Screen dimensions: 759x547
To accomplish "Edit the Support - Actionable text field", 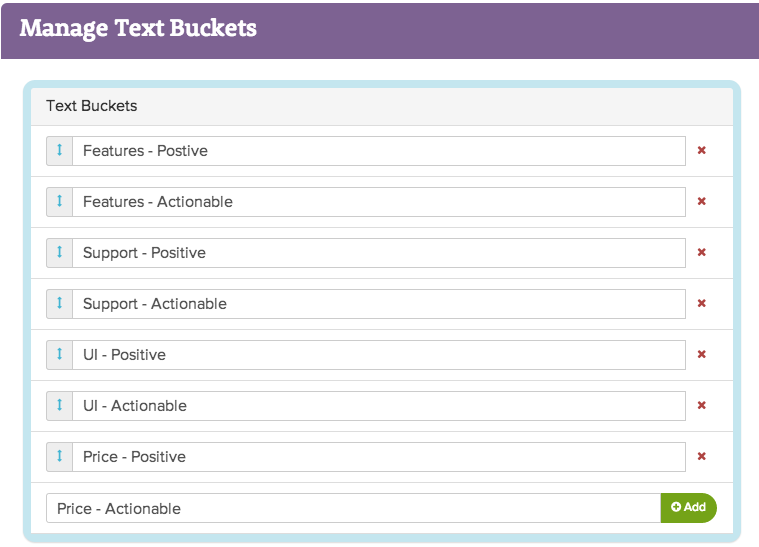I will coord(378,304).
